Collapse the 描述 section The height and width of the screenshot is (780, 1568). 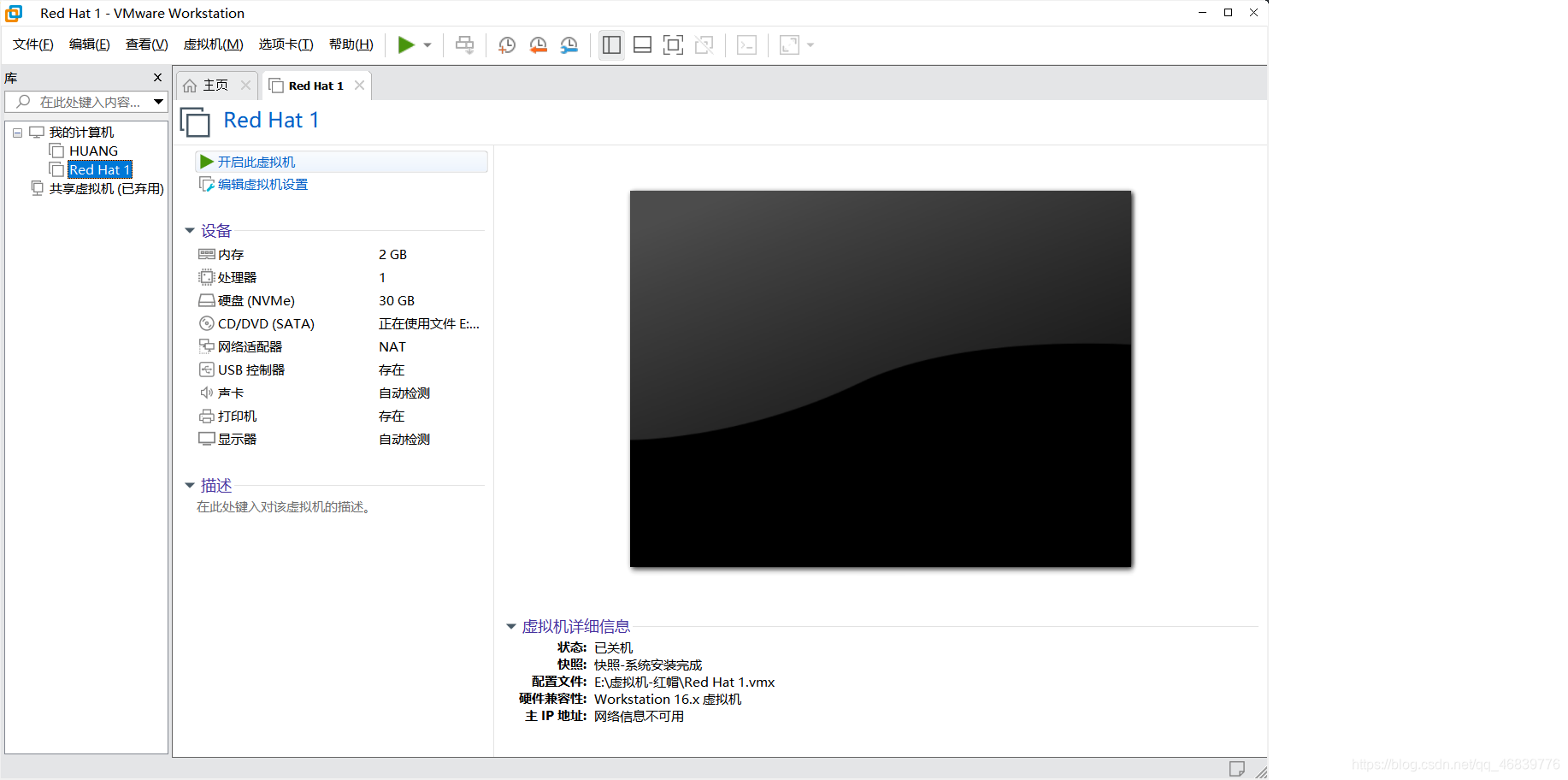pos(190,486)
